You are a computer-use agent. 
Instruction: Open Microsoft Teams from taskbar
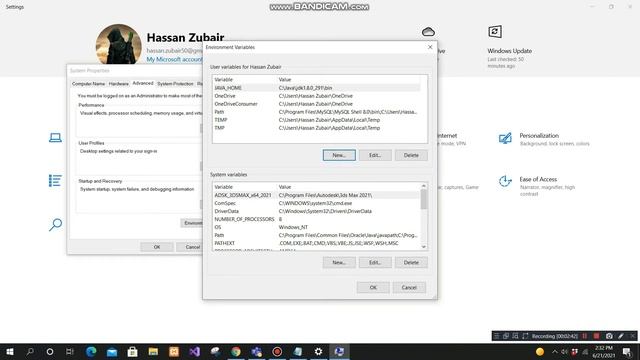256,351
